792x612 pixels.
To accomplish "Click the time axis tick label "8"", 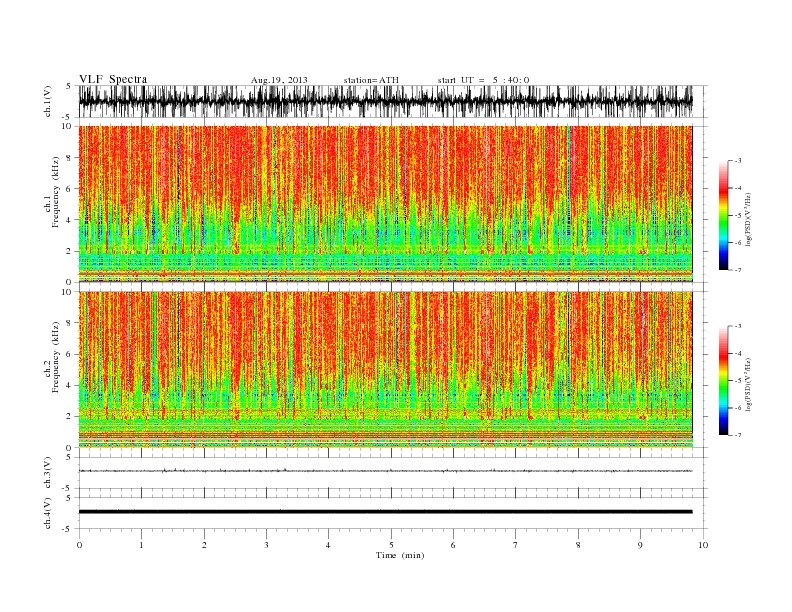I will pos(578,545).
